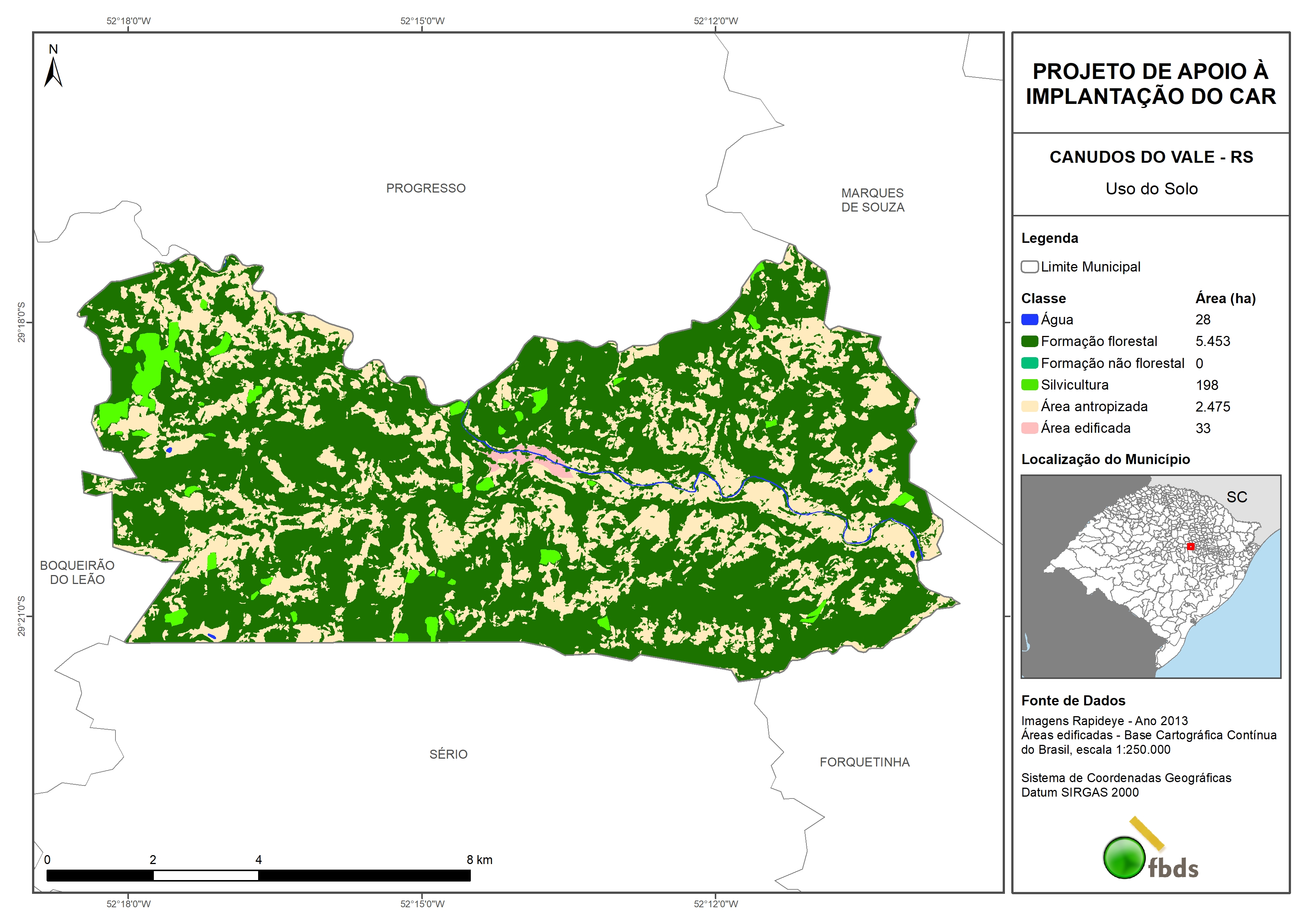Click the beige Área antropizada swatch

tap(1029, 406)
